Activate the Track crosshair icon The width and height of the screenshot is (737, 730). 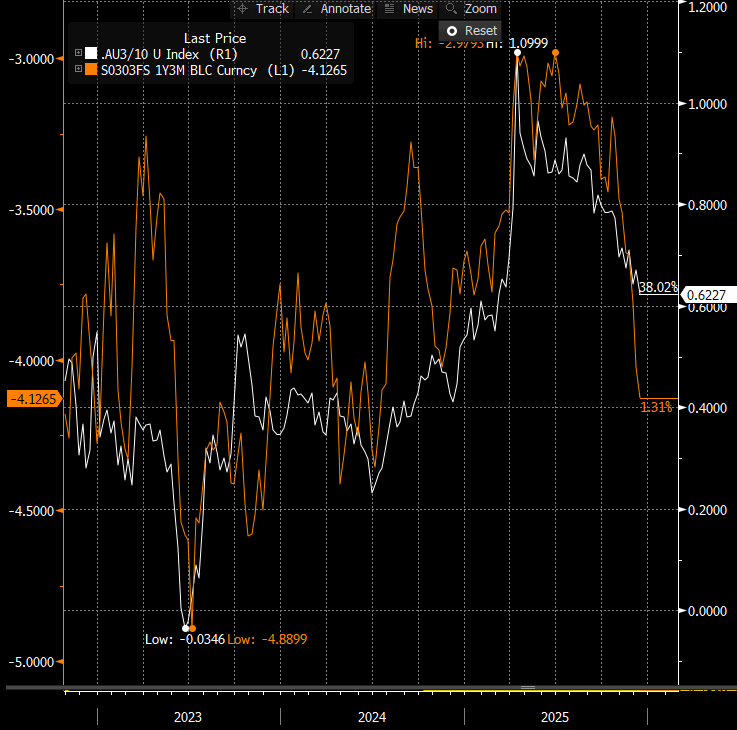pos(241,8)
